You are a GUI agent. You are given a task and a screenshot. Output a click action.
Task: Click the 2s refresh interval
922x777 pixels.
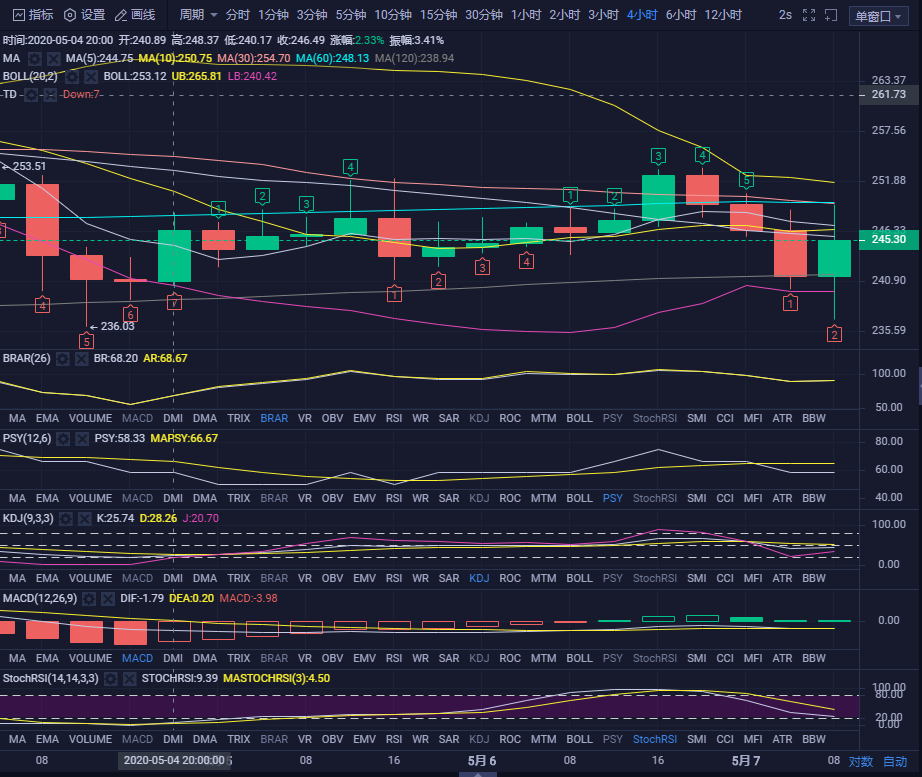pos(785,15)
